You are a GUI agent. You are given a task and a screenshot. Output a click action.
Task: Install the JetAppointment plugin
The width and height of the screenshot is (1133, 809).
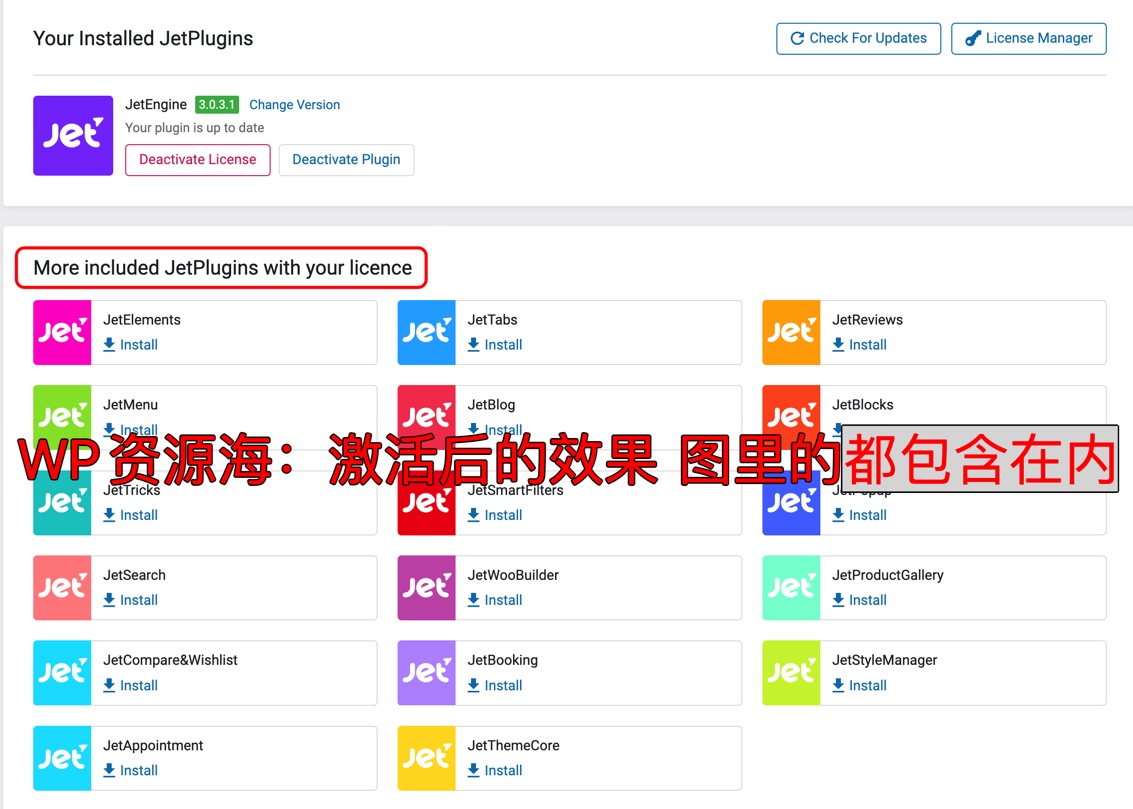[x=131, y=771]
